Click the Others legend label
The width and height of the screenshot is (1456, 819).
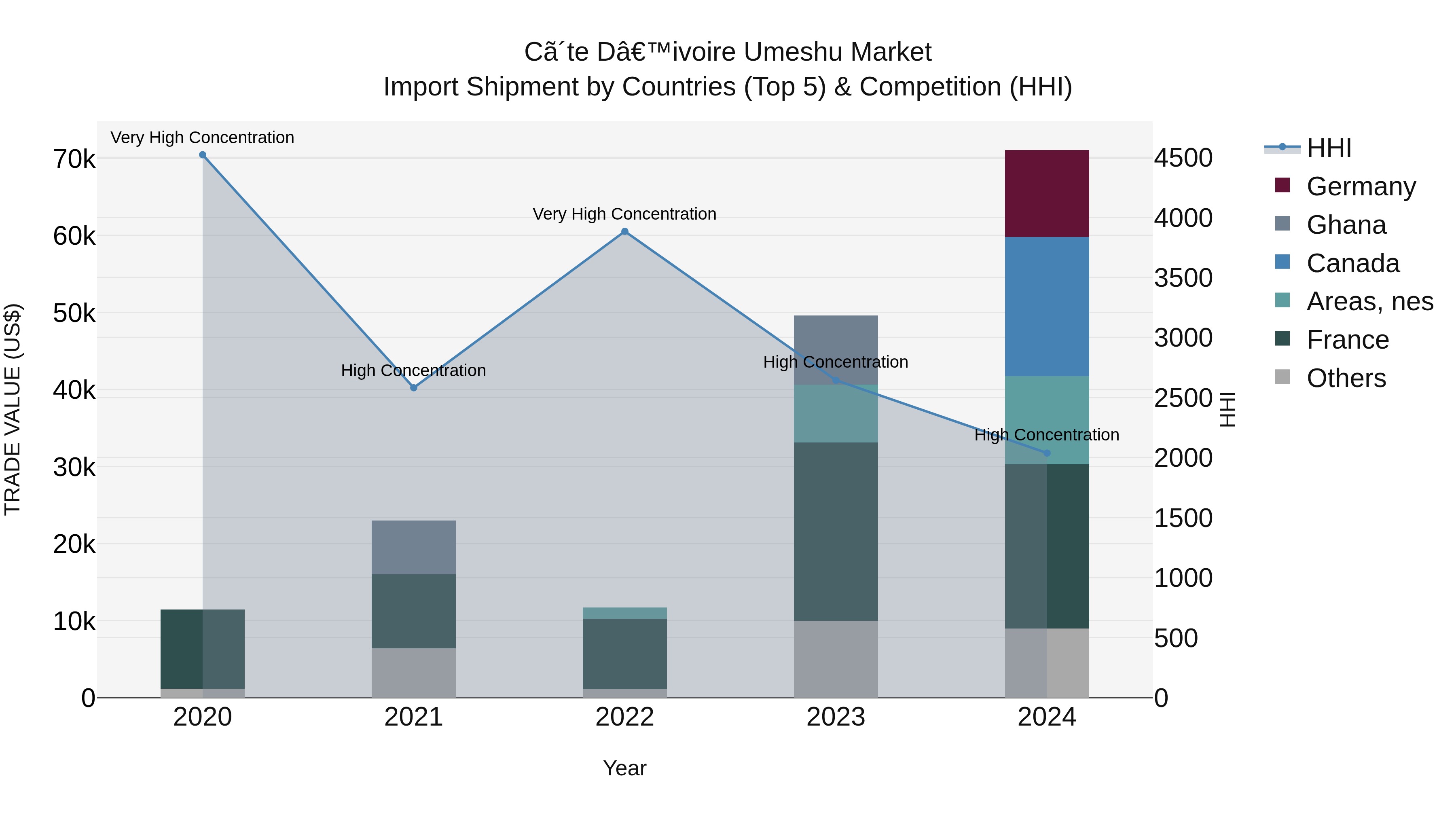point(1346,378)
